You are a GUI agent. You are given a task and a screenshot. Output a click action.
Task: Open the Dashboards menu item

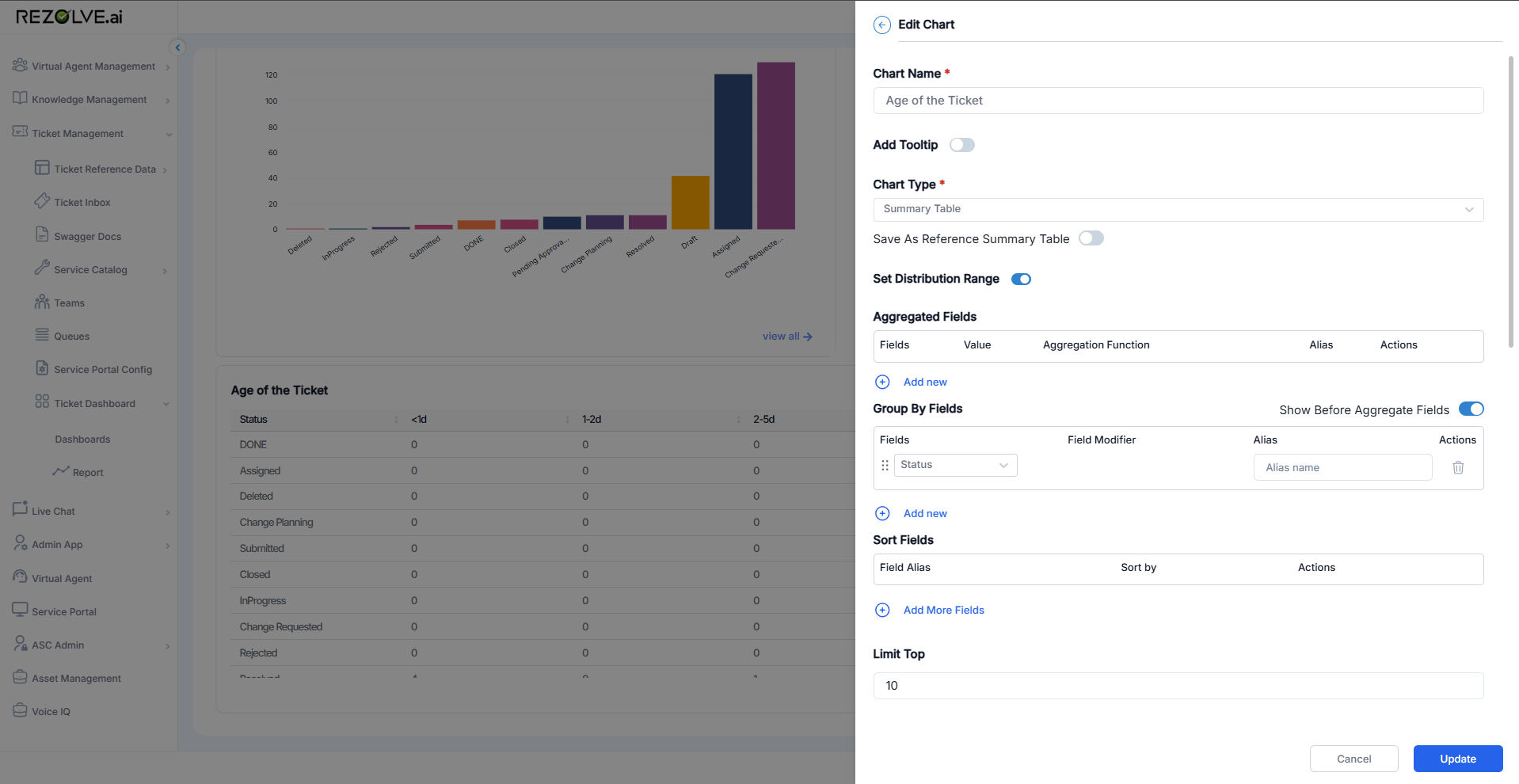82,439
